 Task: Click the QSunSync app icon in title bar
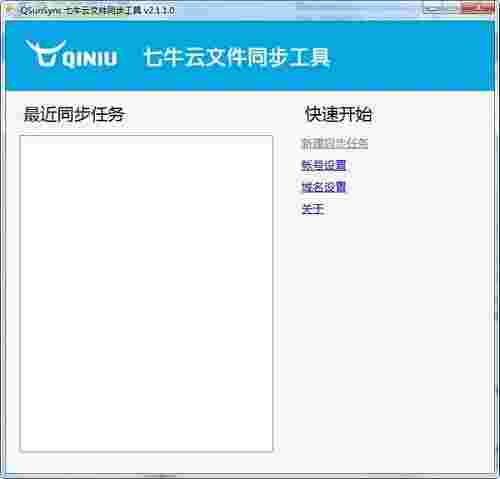click(13, 11)
